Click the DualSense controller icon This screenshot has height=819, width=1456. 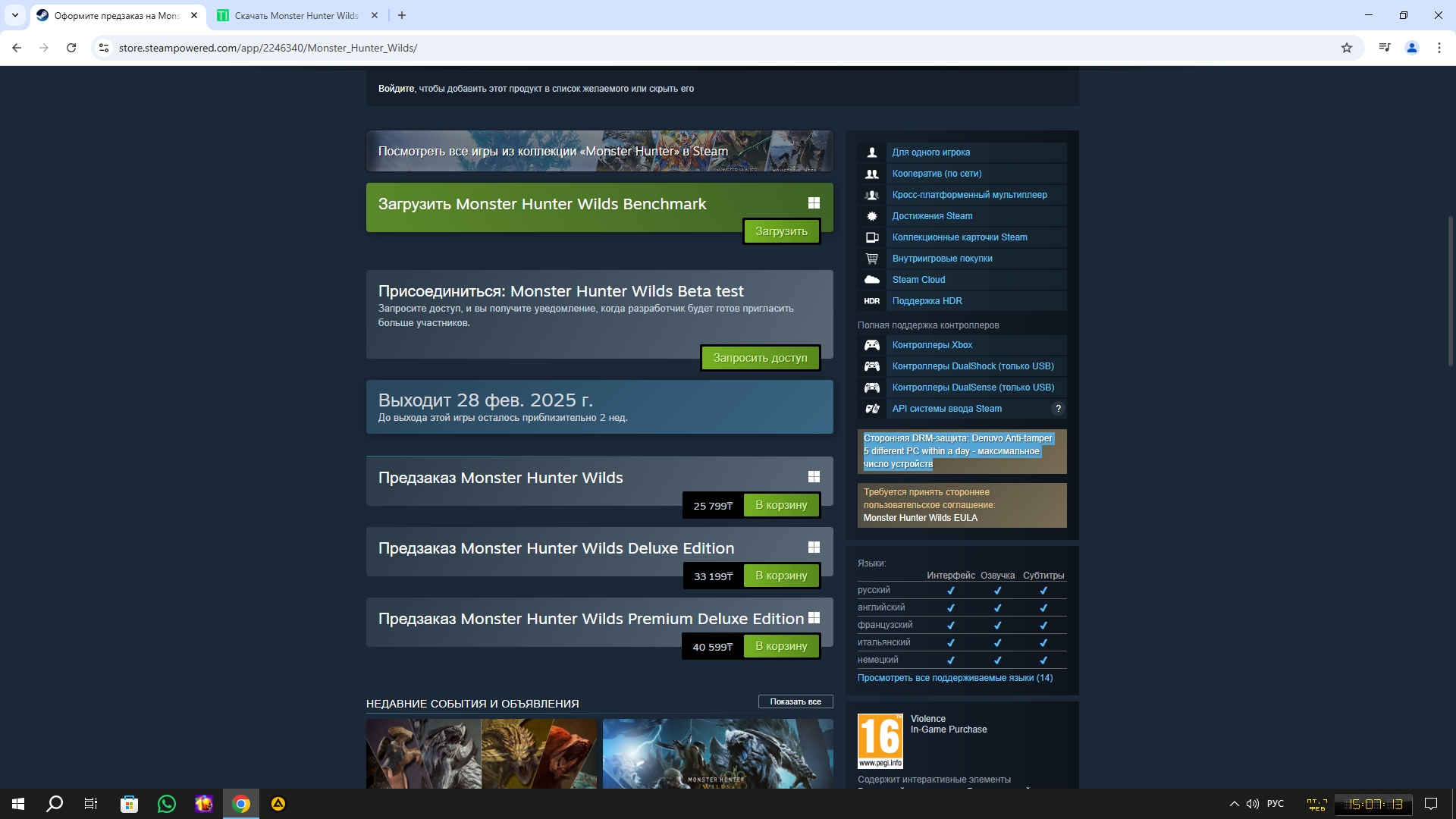pyautogui.click(x=872, y=388)
